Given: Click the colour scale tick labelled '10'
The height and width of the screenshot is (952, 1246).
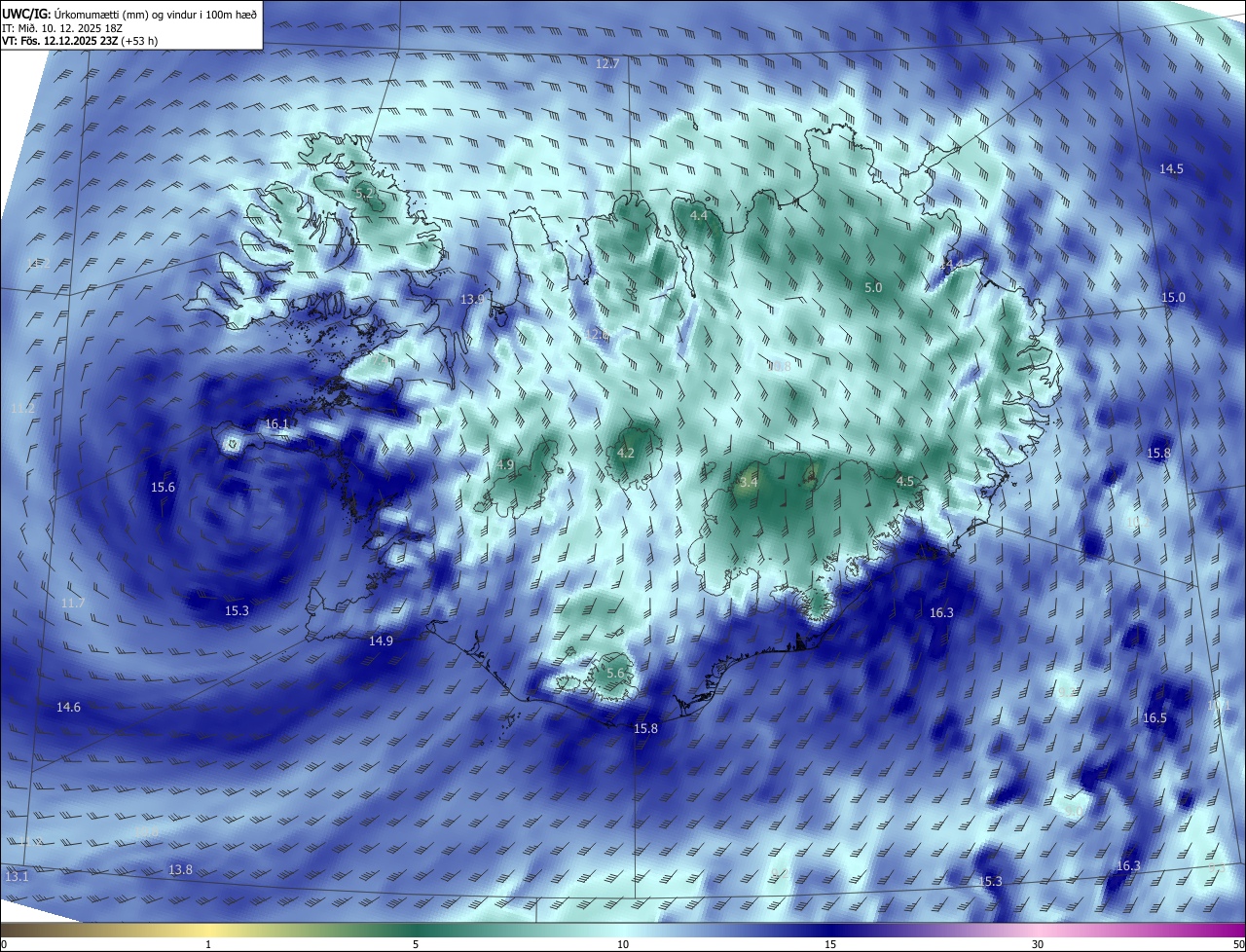Looking at the screenshot, I should pos(623,944).
